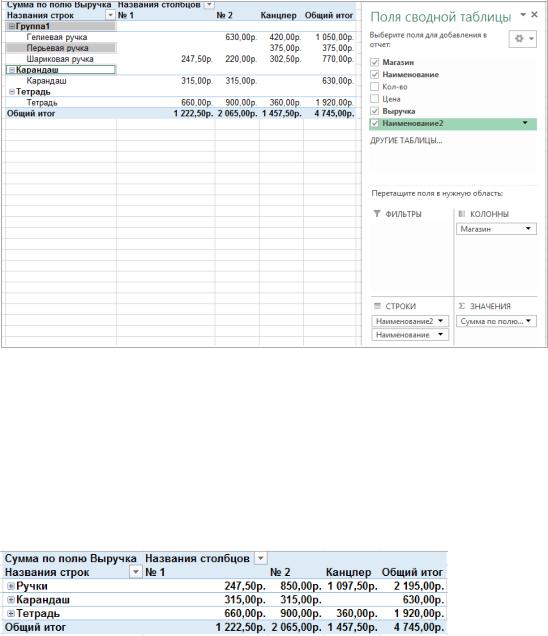Click the 247,50р. cell for Шариковая ручка
548x636 pixels.
point(197,59)
